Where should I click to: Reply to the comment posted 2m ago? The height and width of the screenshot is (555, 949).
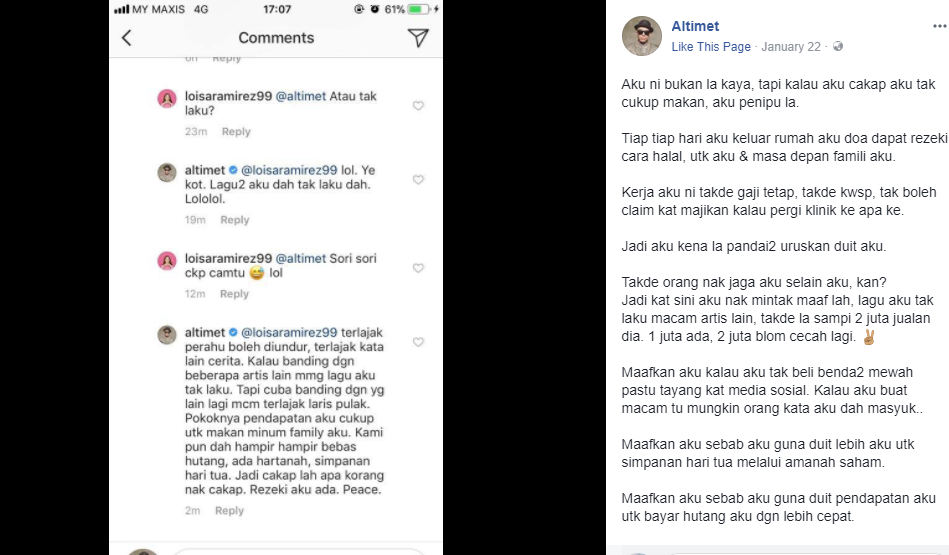229,511
